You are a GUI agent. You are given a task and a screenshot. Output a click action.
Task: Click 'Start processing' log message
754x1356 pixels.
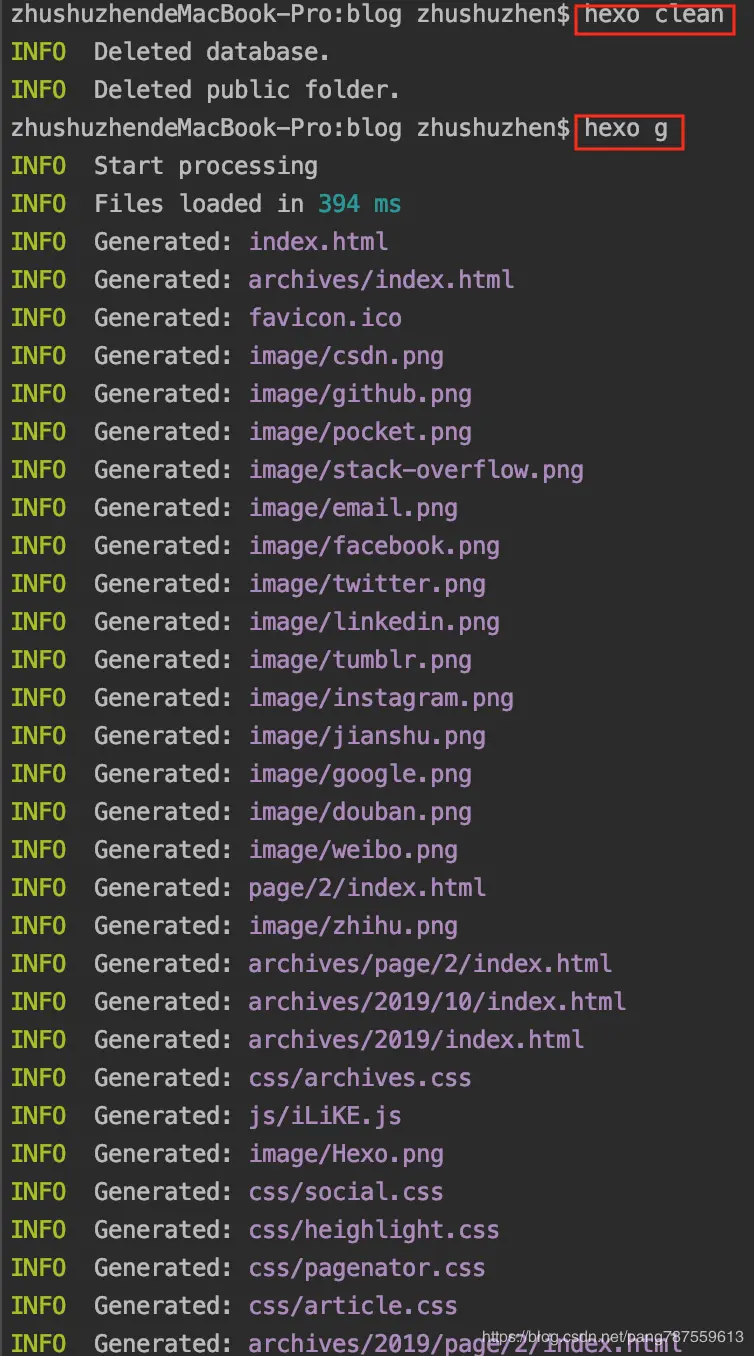[205, 166]
